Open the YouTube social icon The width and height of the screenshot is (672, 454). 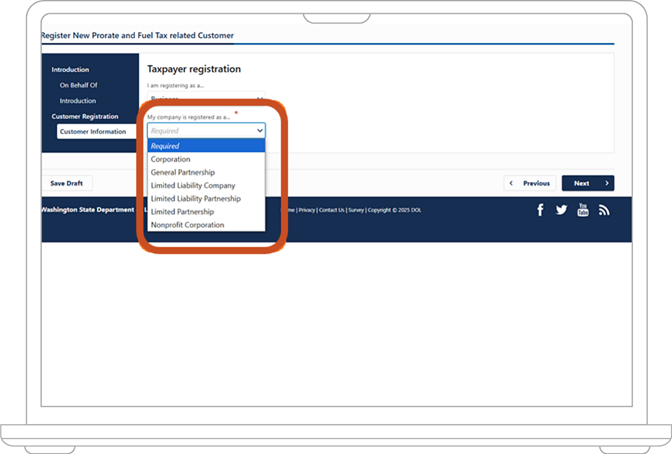[x=583, y=210]
